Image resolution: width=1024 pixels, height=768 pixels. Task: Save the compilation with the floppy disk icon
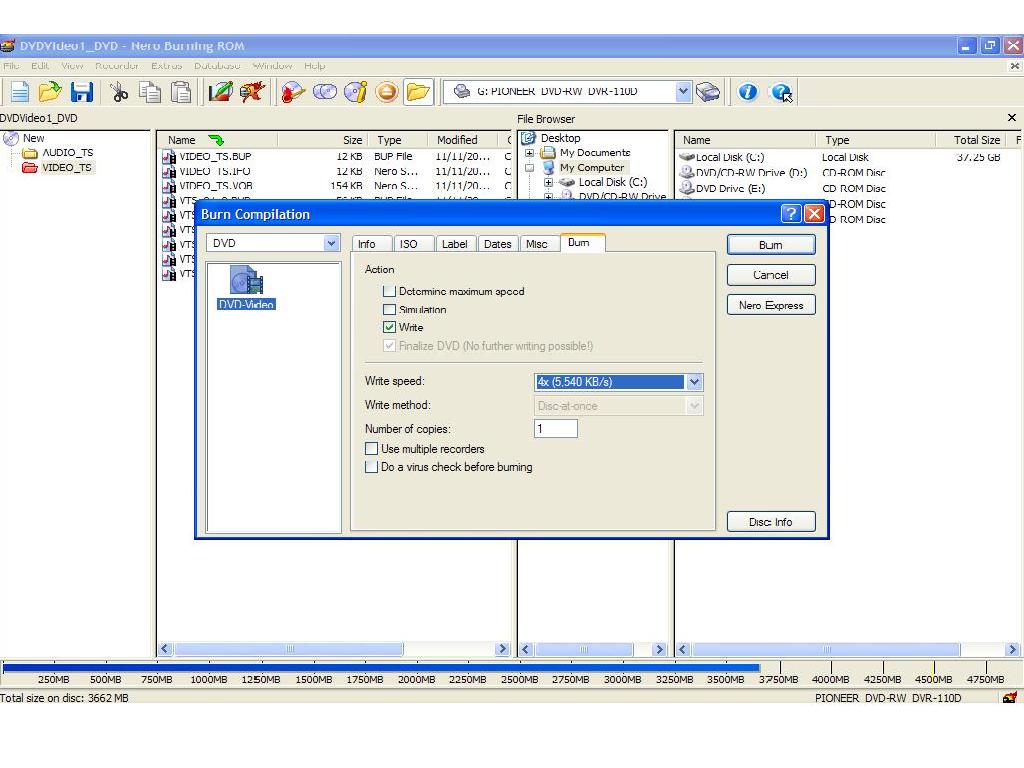(82, 92)
